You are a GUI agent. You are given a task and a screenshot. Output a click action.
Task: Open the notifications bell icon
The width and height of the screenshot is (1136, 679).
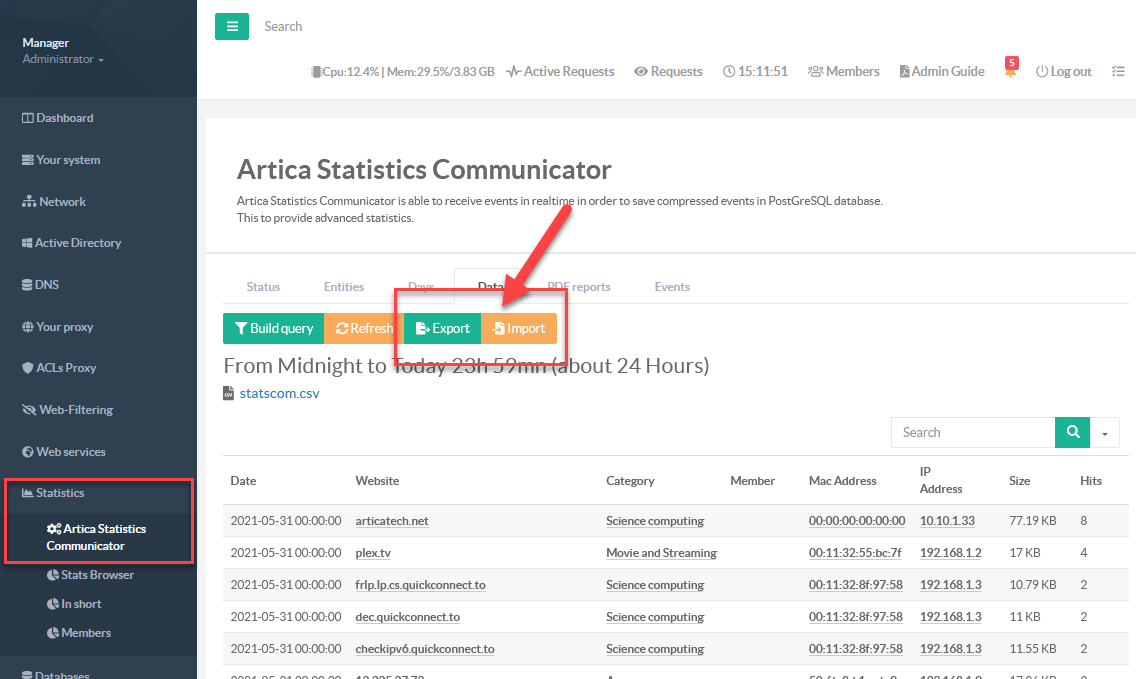(x=1011, y=72)
